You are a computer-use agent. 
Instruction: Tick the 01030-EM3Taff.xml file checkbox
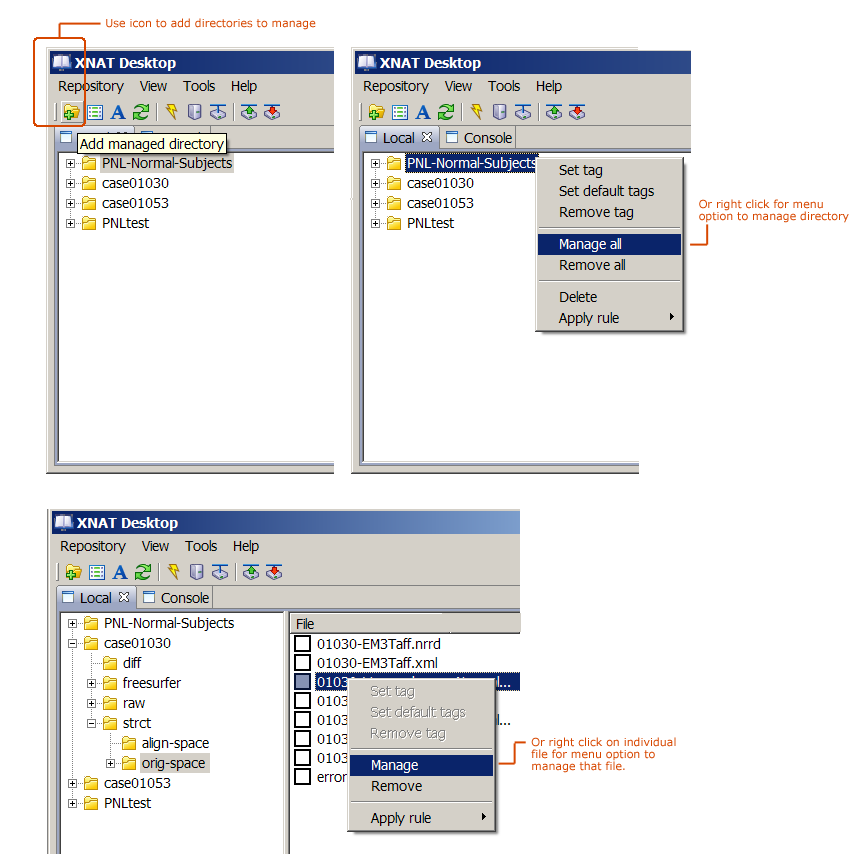click(303, 662)
